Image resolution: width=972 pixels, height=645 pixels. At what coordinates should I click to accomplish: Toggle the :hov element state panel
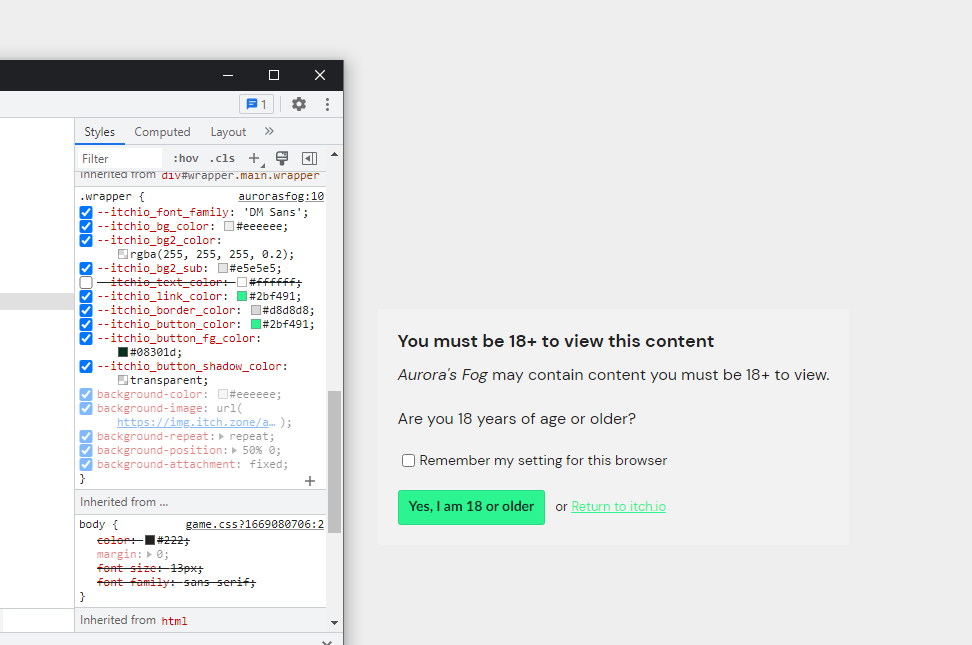tap(186, 158)
